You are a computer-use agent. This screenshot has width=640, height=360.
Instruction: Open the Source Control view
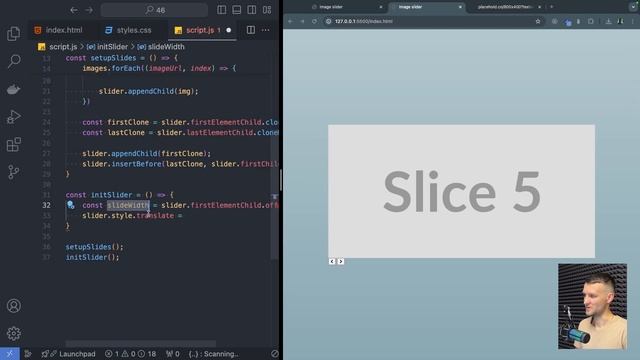(x=13, y=172)
